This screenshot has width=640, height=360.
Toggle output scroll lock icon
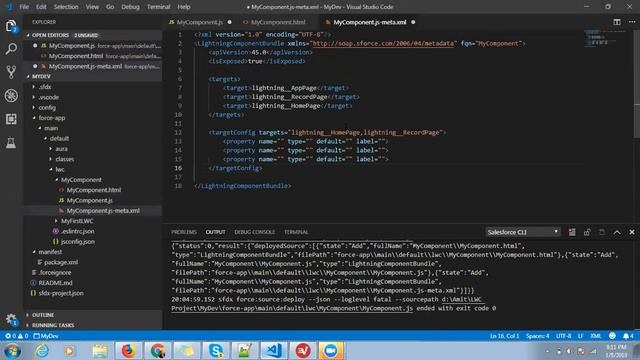pos(587,232)
